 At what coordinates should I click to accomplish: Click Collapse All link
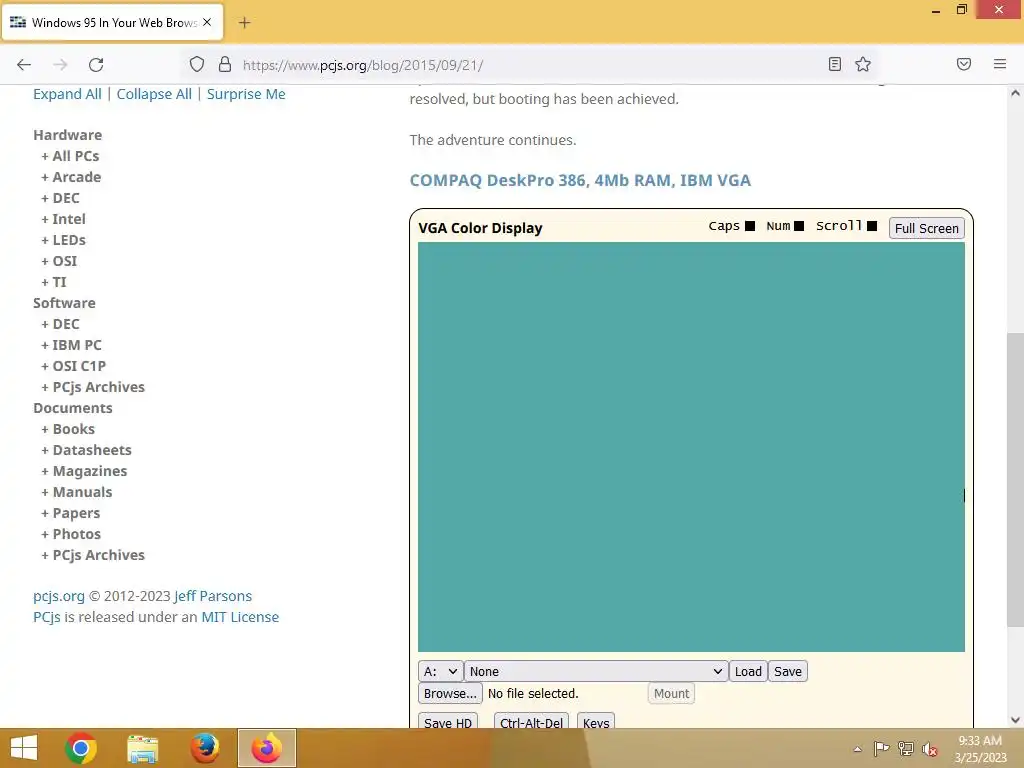[154, 94]
